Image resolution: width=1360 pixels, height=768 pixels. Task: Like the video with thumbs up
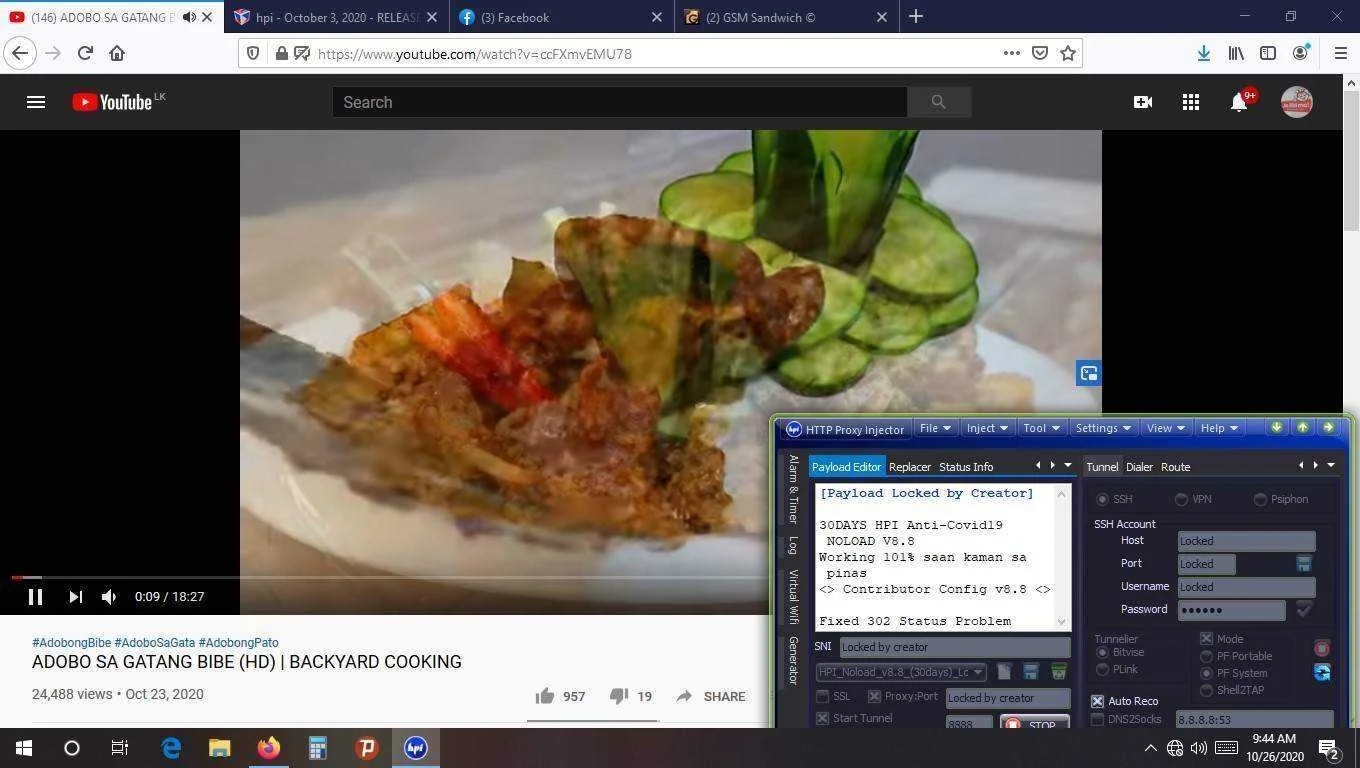pyautogui.click(x=545, y=696)
